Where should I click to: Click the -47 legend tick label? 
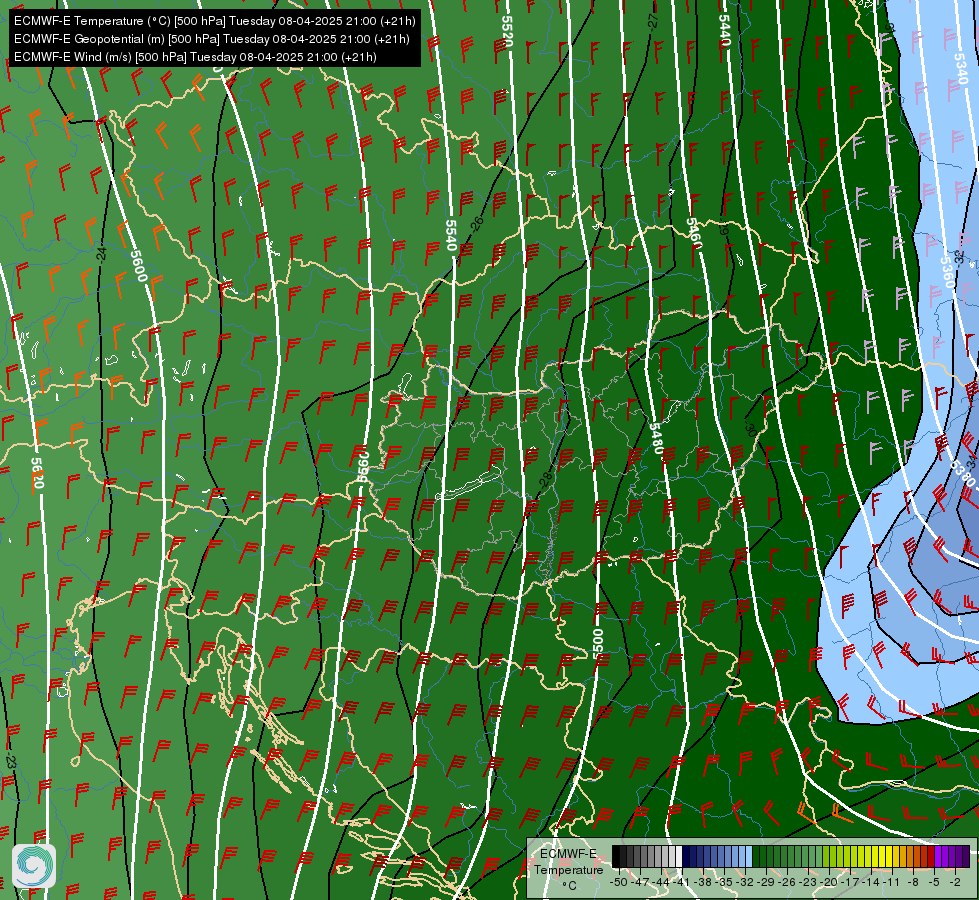coord(640,882)
